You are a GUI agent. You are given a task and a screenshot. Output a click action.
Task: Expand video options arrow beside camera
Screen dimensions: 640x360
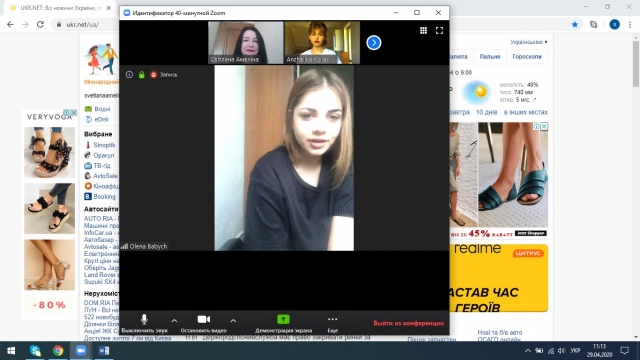(x=233, y=321)
